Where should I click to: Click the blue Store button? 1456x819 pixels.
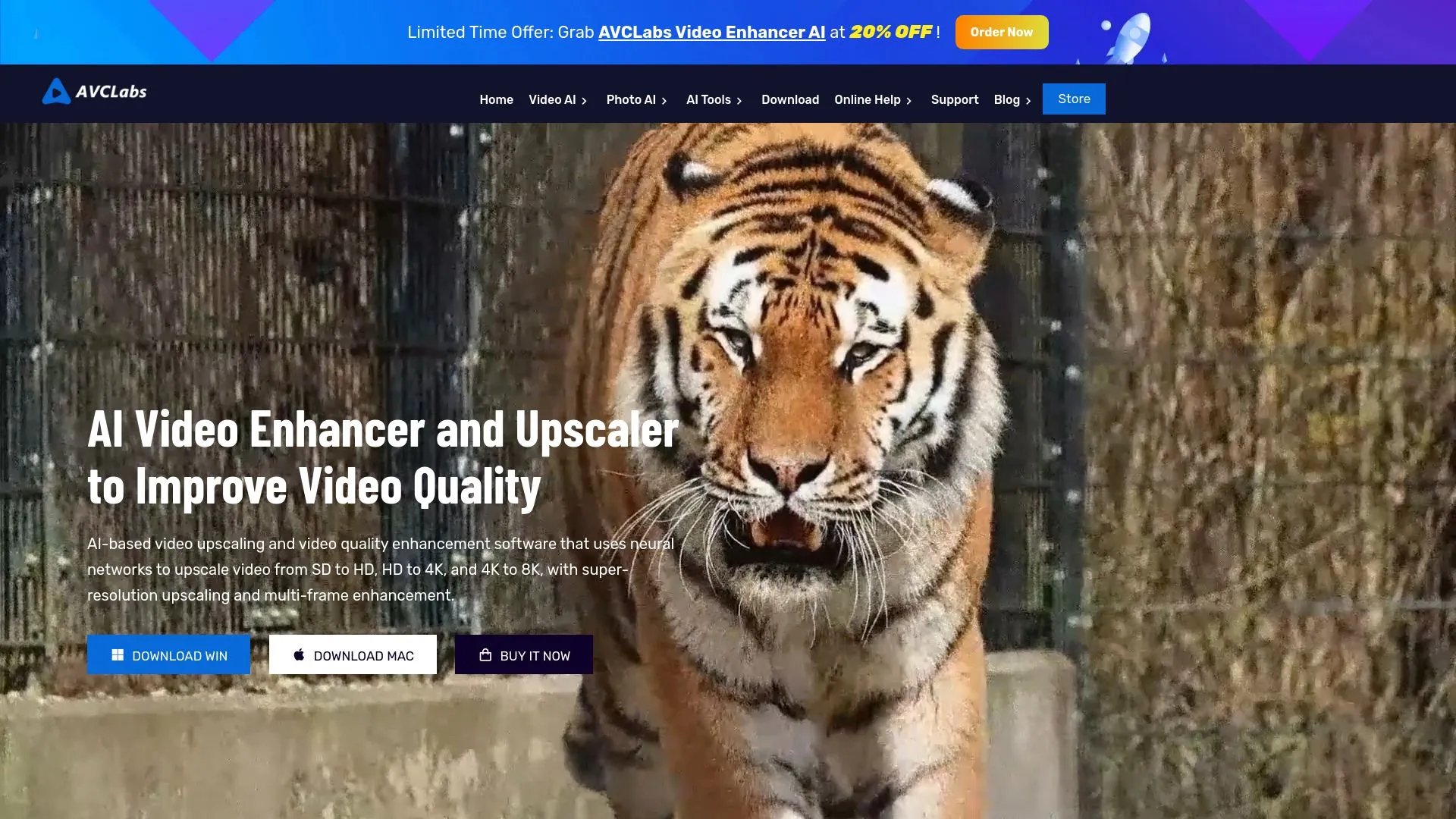pyautogui.click(x=1073, y=99)
